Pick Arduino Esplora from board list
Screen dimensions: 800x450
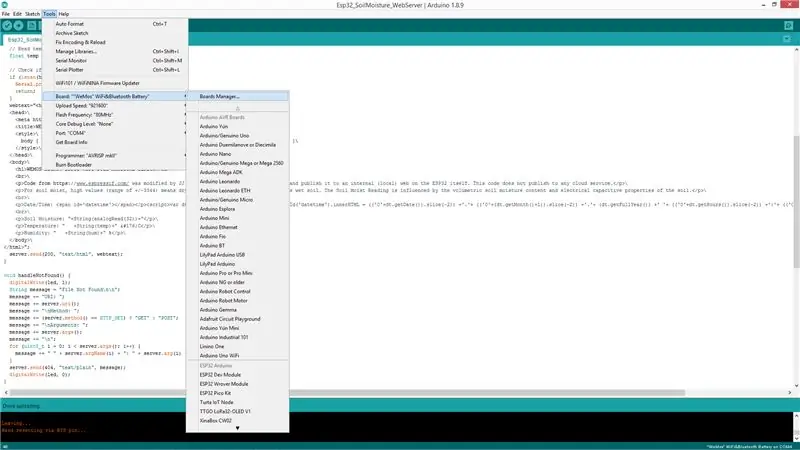[237, 209]
